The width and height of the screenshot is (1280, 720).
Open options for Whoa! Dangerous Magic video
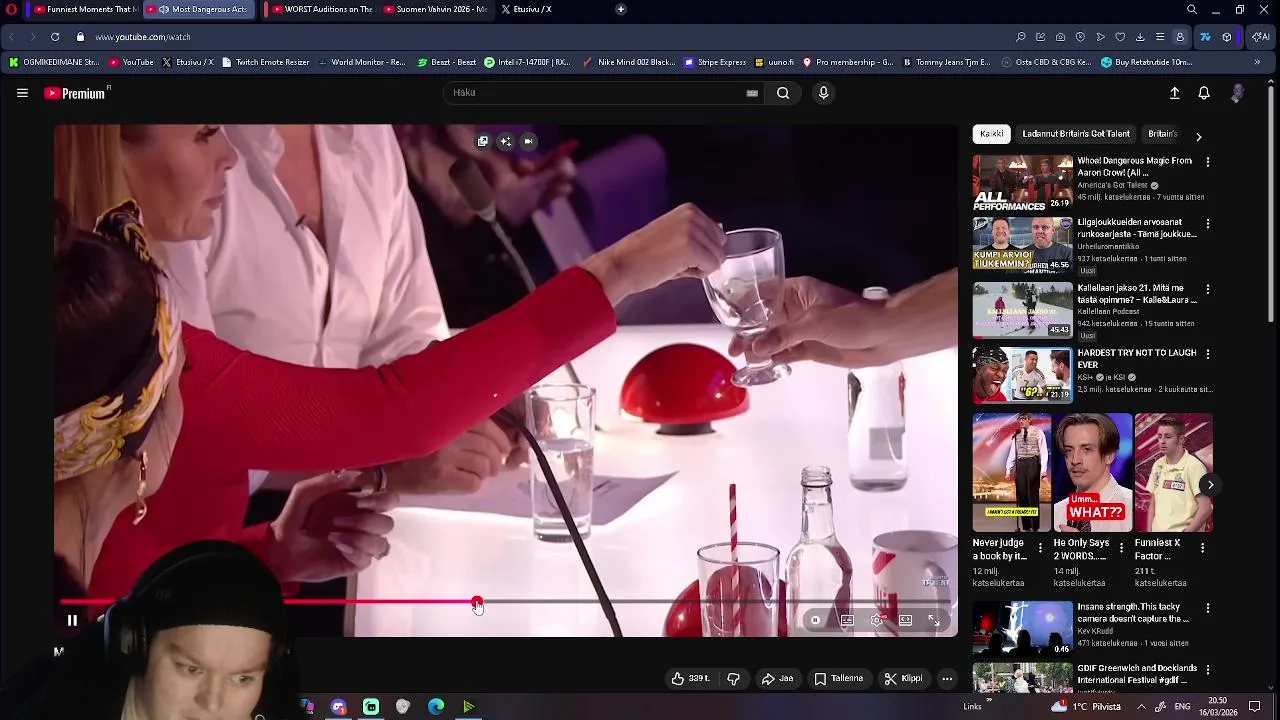pos(1207,162)
